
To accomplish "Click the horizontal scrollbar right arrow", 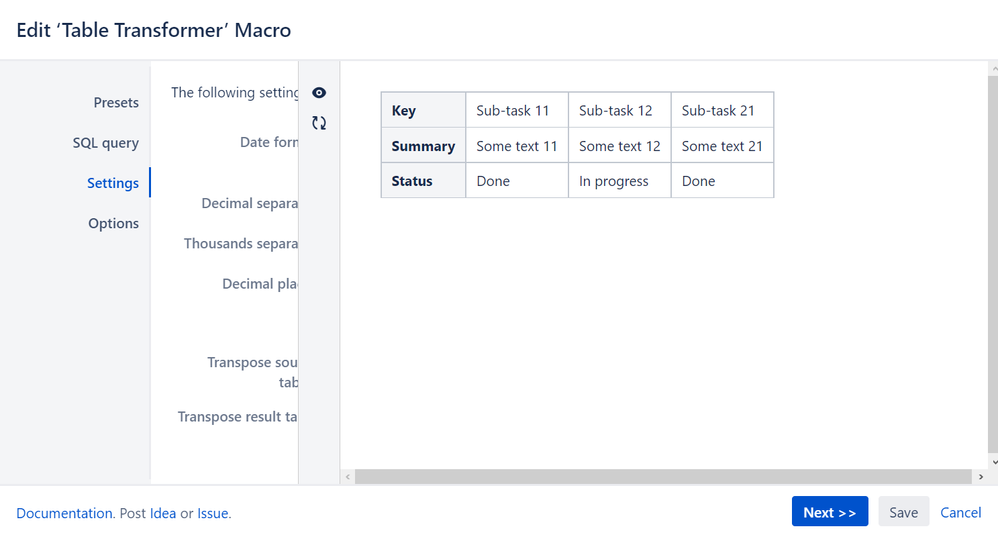I will (x=981, y=477).
